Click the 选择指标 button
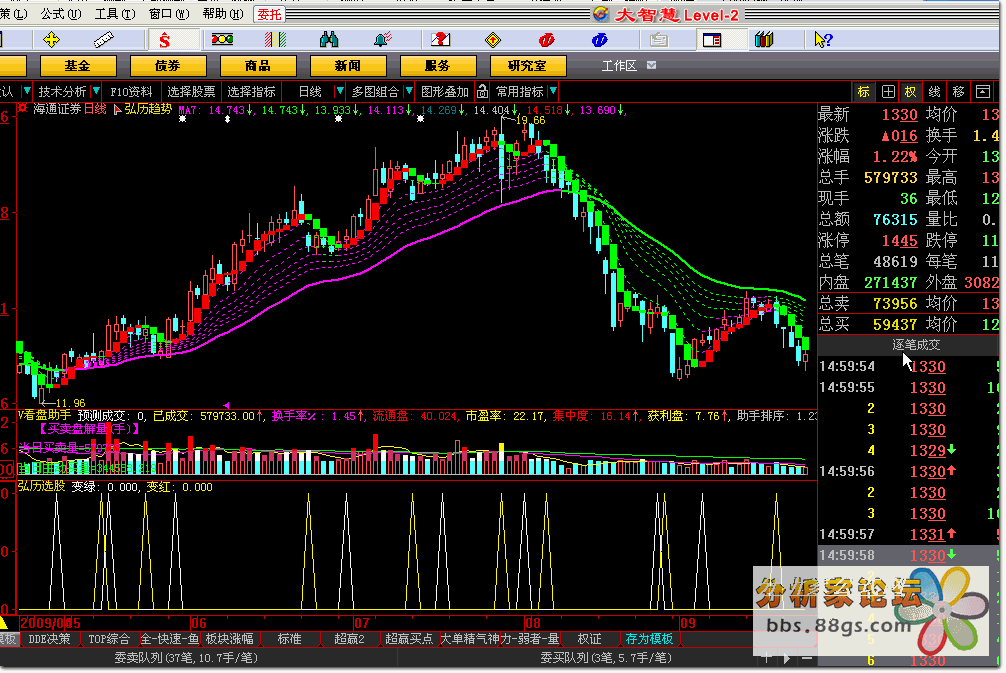The image size is (1006, 673). click(x=252, y=92)
